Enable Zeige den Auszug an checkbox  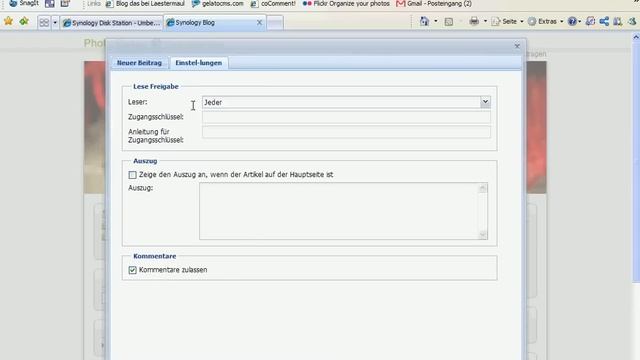(x=132, y=175)
